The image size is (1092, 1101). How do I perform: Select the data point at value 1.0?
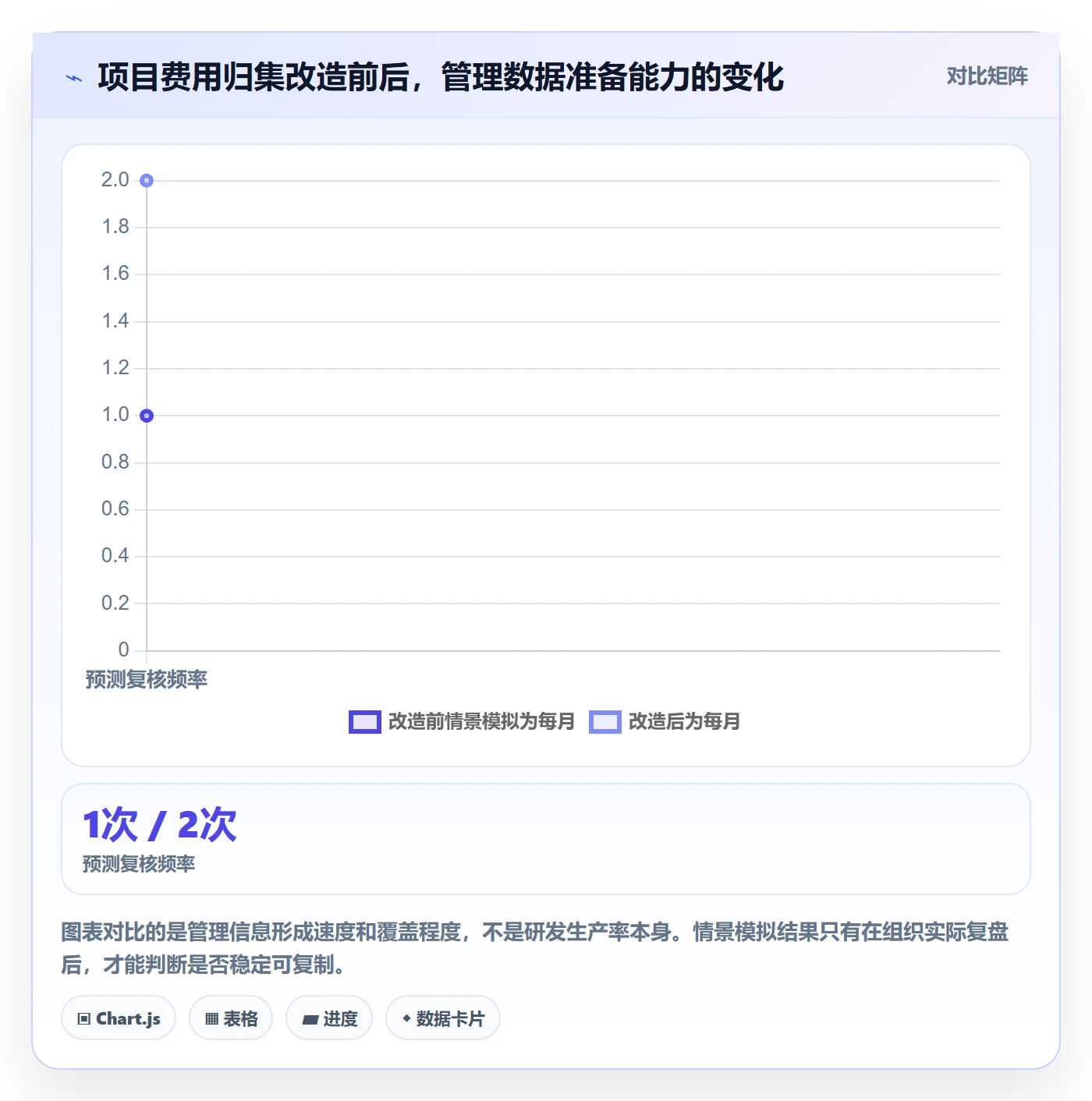(x=147, y=416)
